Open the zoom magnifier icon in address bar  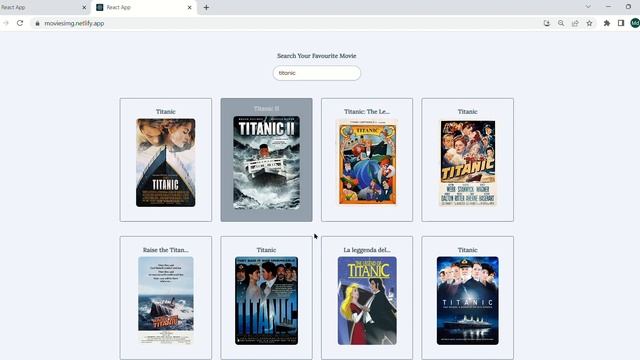pos(561,23)
